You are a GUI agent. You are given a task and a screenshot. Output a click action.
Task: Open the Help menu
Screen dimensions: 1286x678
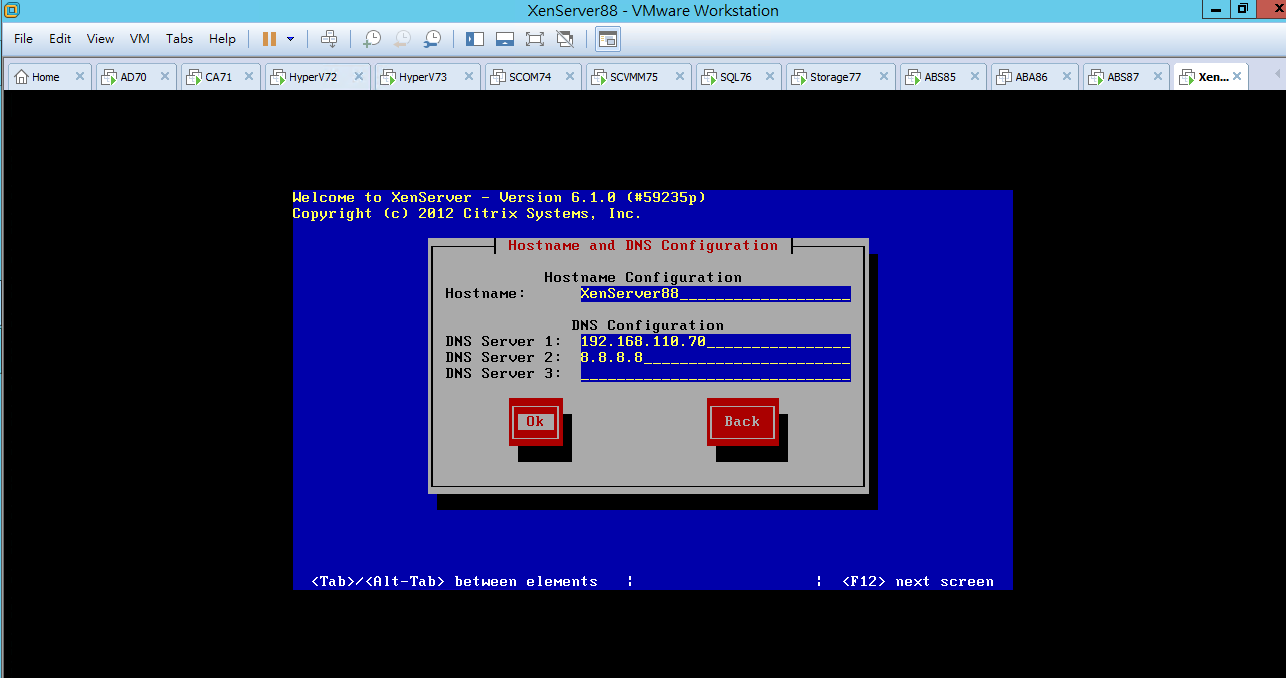[222, 39]
